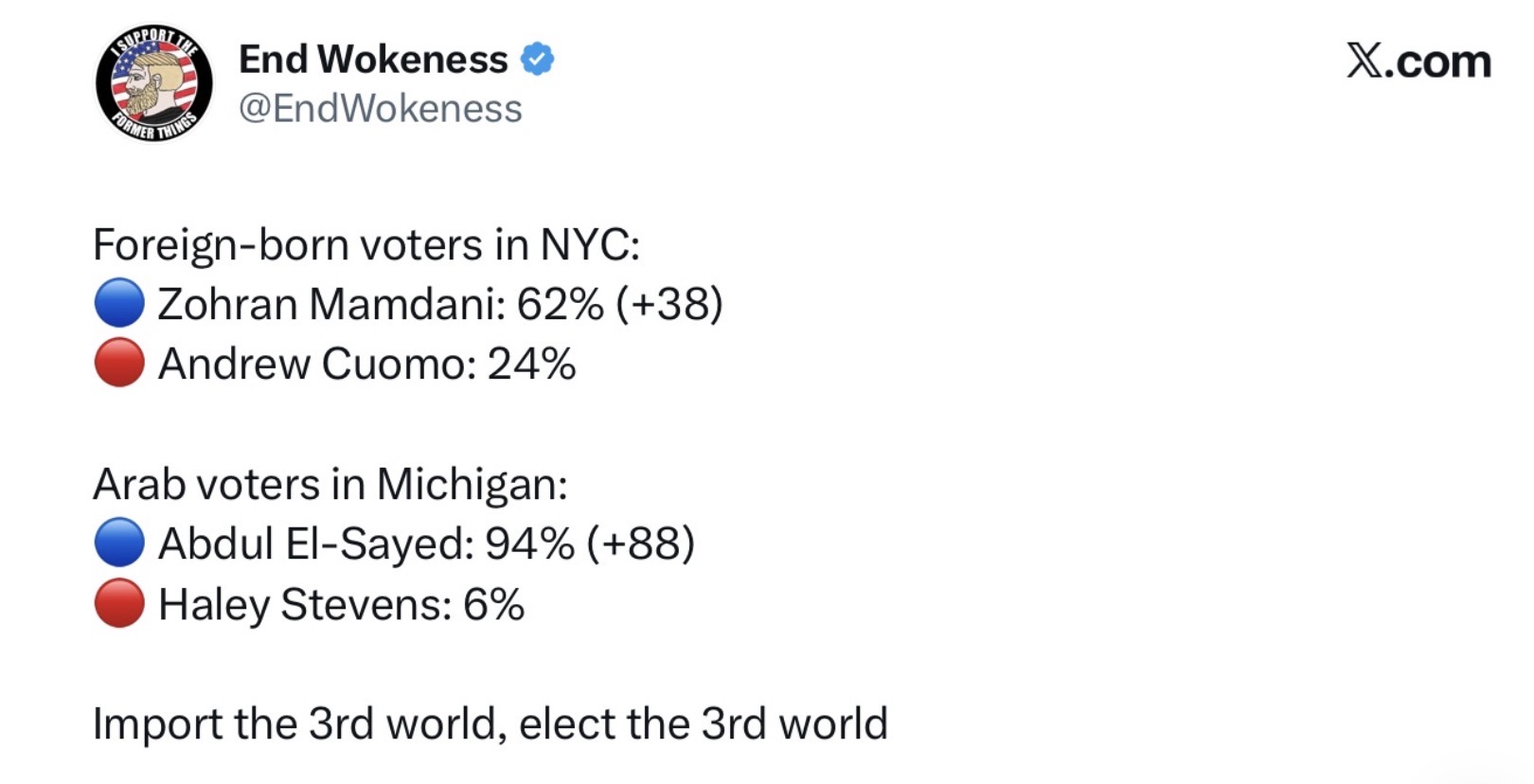
Task: Click the 'Haley Stevens: 6%' text line
Action: 341,605
